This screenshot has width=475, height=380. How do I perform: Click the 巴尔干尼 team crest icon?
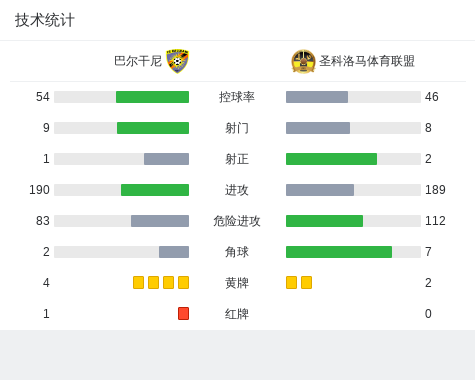click(x=177, y=61)
